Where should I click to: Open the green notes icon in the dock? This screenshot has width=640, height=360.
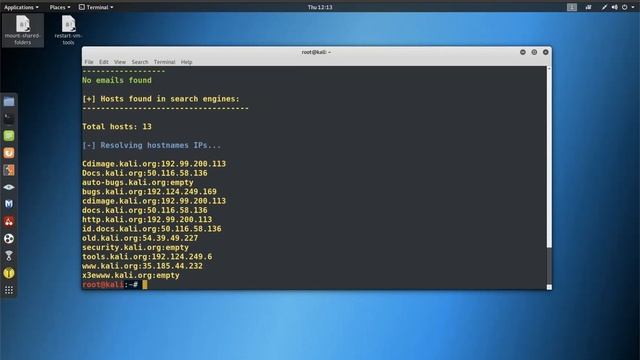point(9,136)
